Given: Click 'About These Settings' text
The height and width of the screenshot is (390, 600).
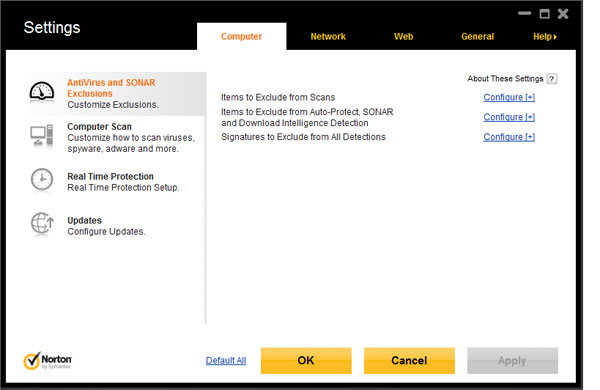Looking at the screenshot, I should pos(505,79).
